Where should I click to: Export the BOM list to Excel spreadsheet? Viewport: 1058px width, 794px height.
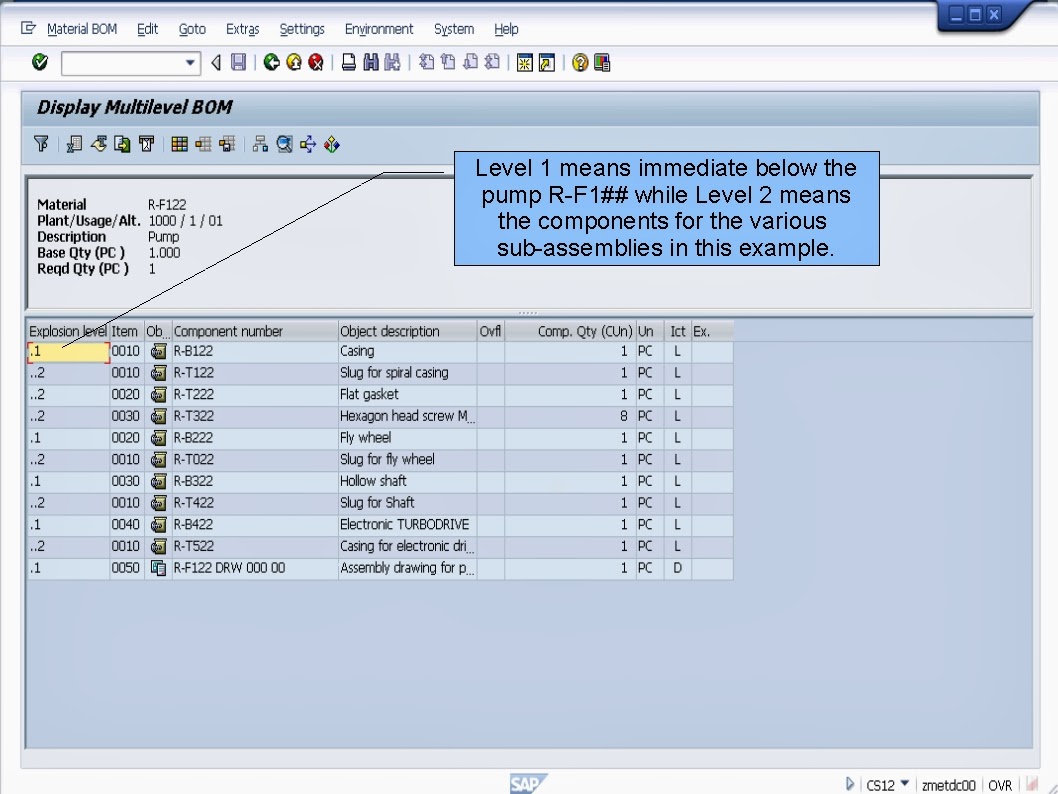coord(74,143)
